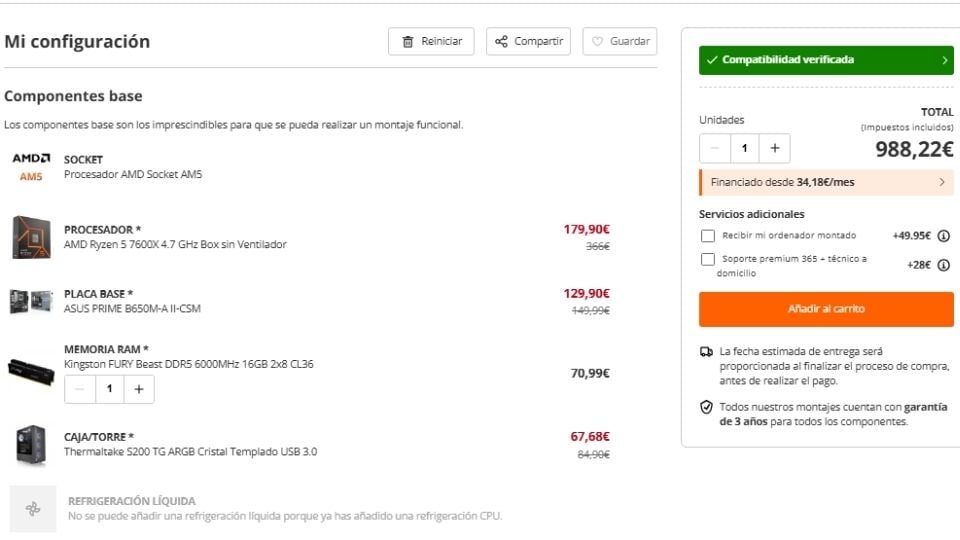Open the ASUS PRIME B650M-A motherboard thumbnail

point(31,301)
